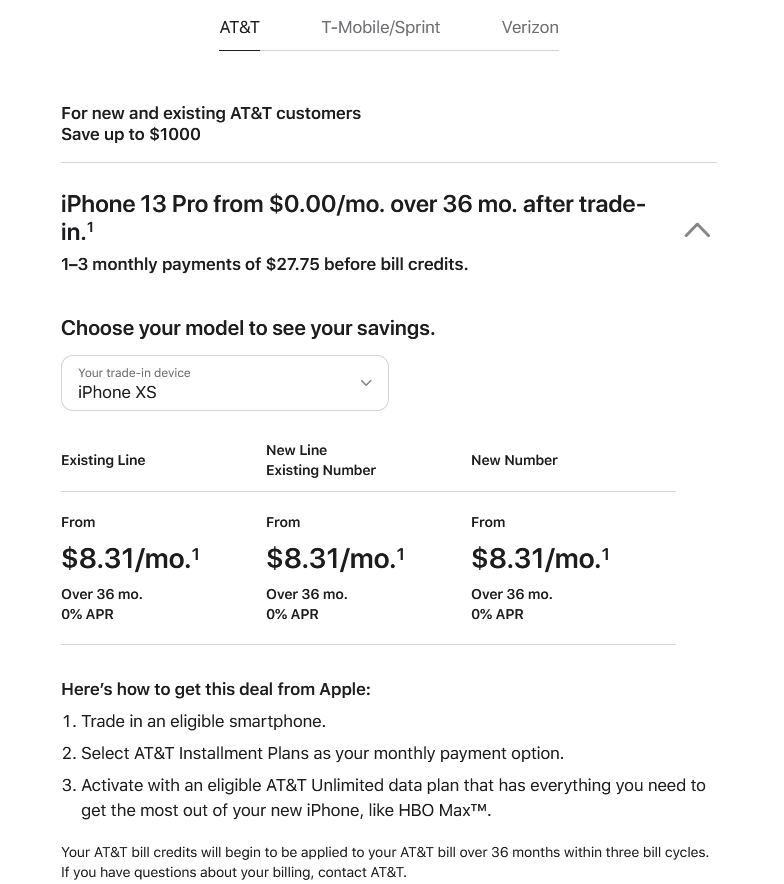Viewport: 784px width, 884px height.
Task: Click "Choose your model to see your savings"
Action: click(248, 328)
